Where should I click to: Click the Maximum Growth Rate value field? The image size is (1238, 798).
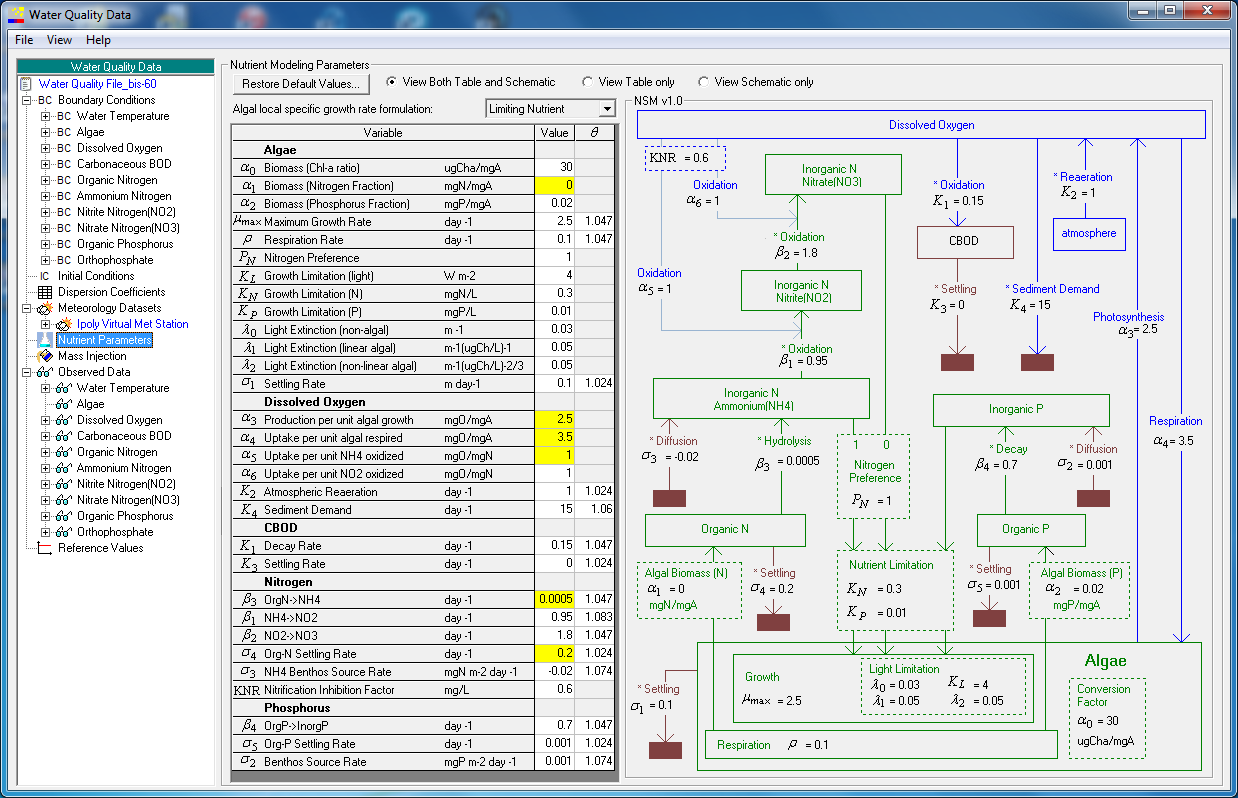[x=555, y=222]
